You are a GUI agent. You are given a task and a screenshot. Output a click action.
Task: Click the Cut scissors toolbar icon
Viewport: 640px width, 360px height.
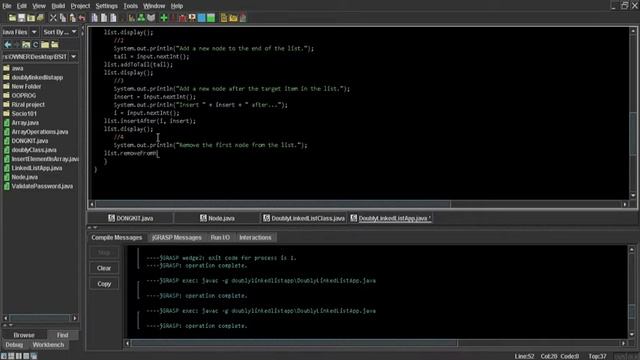click(x=53, y=18)
